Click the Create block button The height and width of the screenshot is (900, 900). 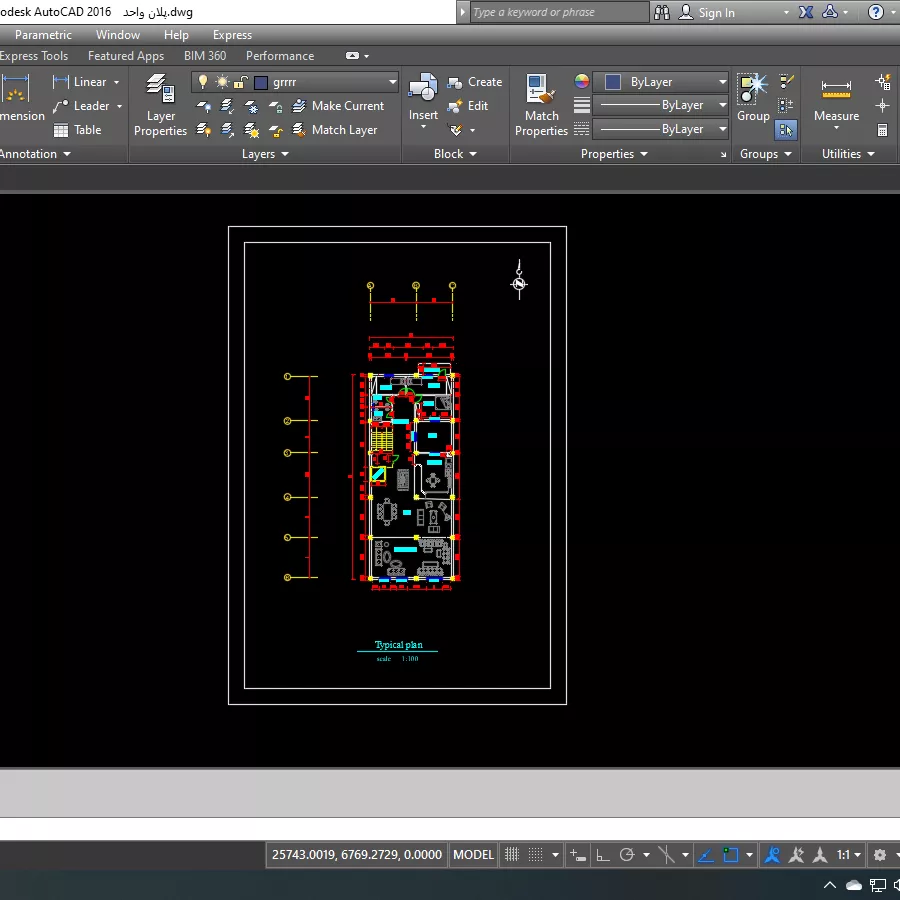[475, 82]
